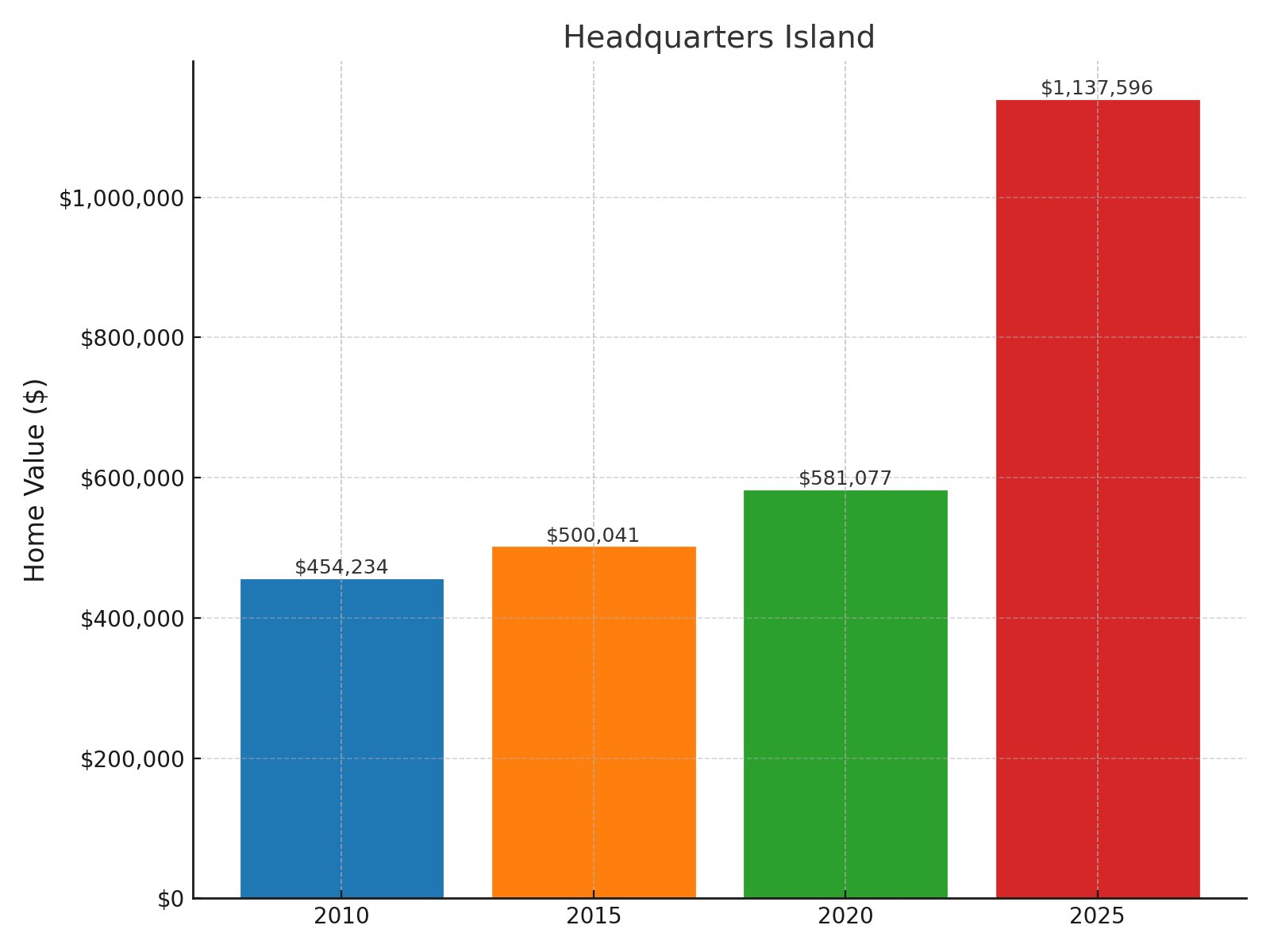Click the $400,000 y-axis tick label
This screenshot has height=952, width=1270.
pyautogui.click(x=132, y=619)
